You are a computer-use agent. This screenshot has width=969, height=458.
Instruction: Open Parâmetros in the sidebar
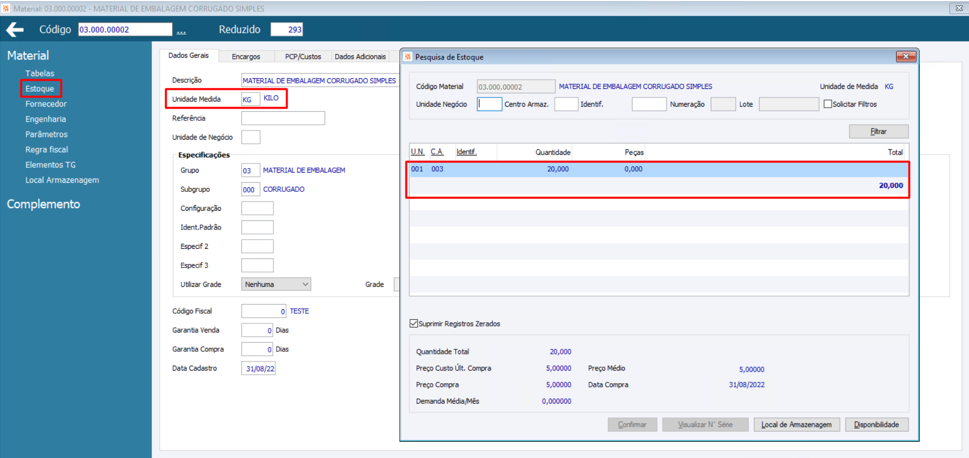pyautogui.click(x=46, y=134)
